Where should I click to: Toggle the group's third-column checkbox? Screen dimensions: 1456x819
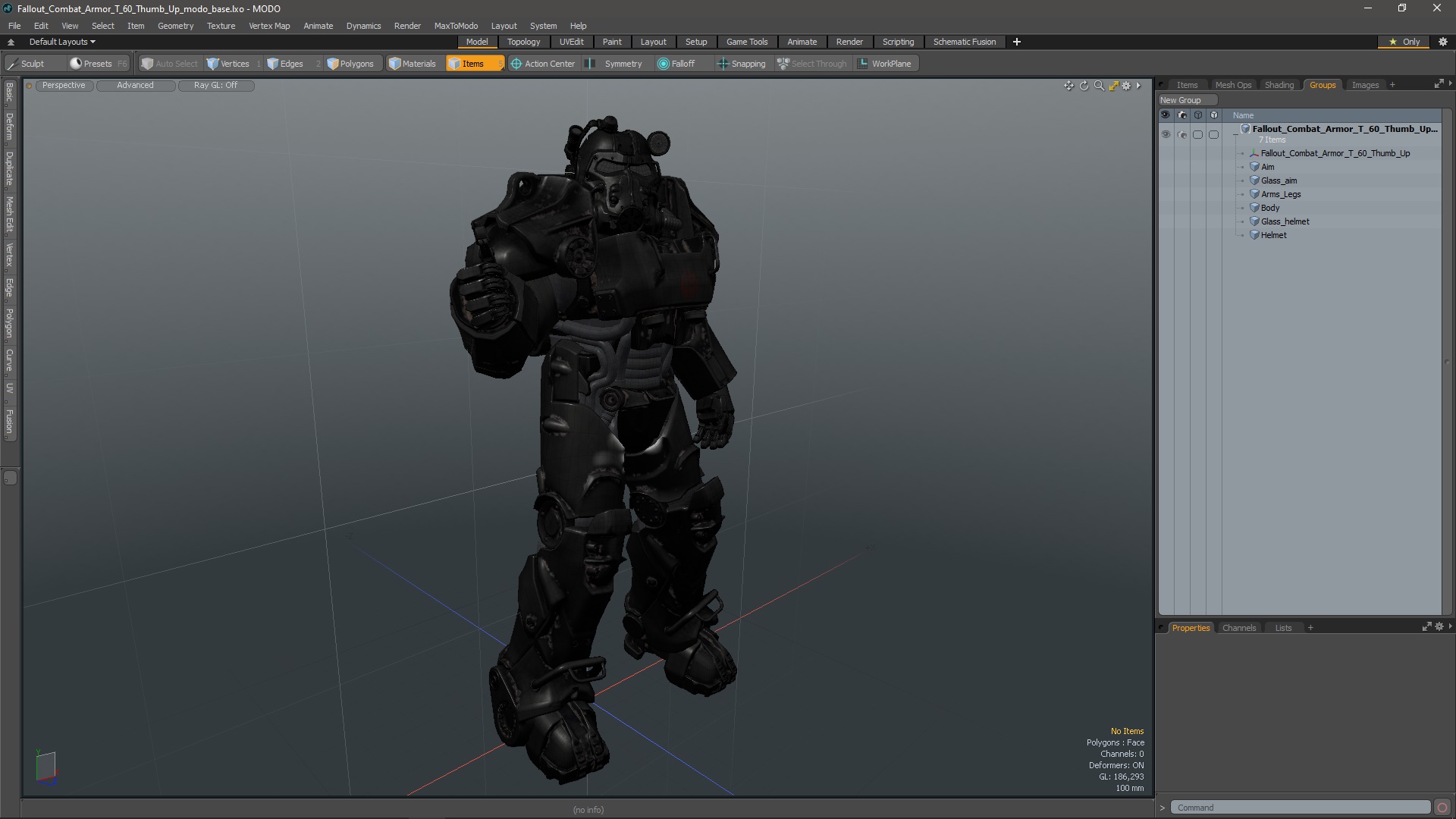[x=1198, y=134]
